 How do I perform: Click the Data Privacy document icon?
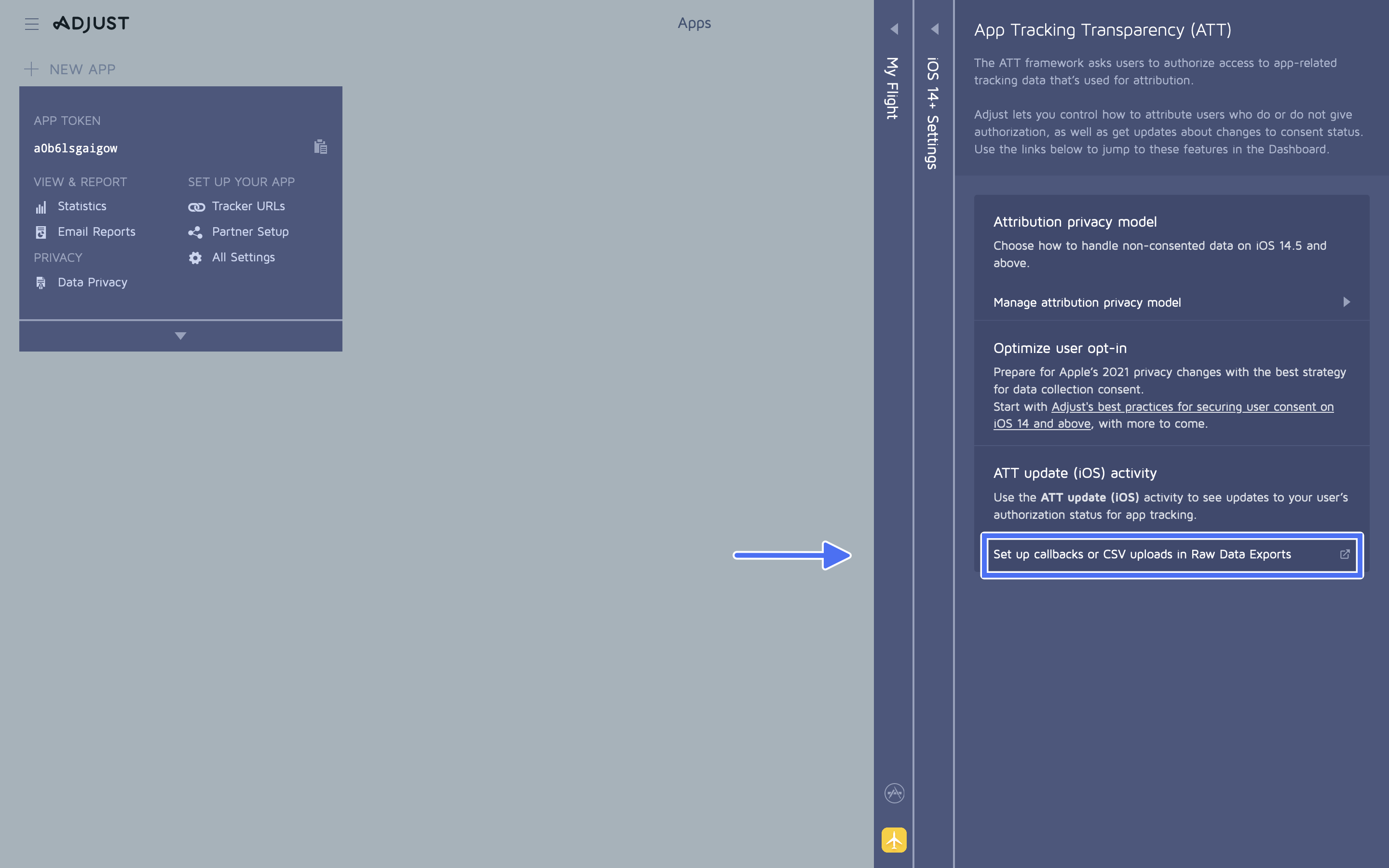point(41,283)
